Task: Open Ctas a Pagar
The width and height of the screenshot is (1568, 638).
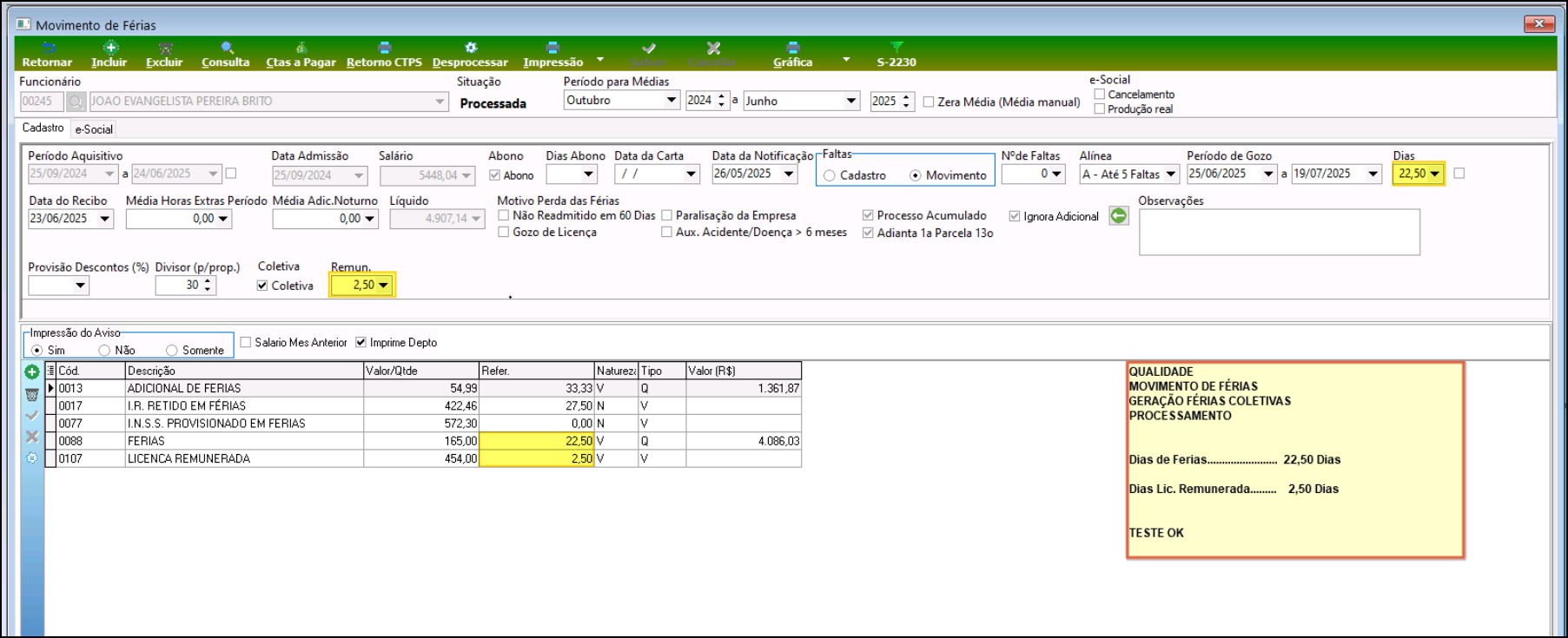Action: 301,55
